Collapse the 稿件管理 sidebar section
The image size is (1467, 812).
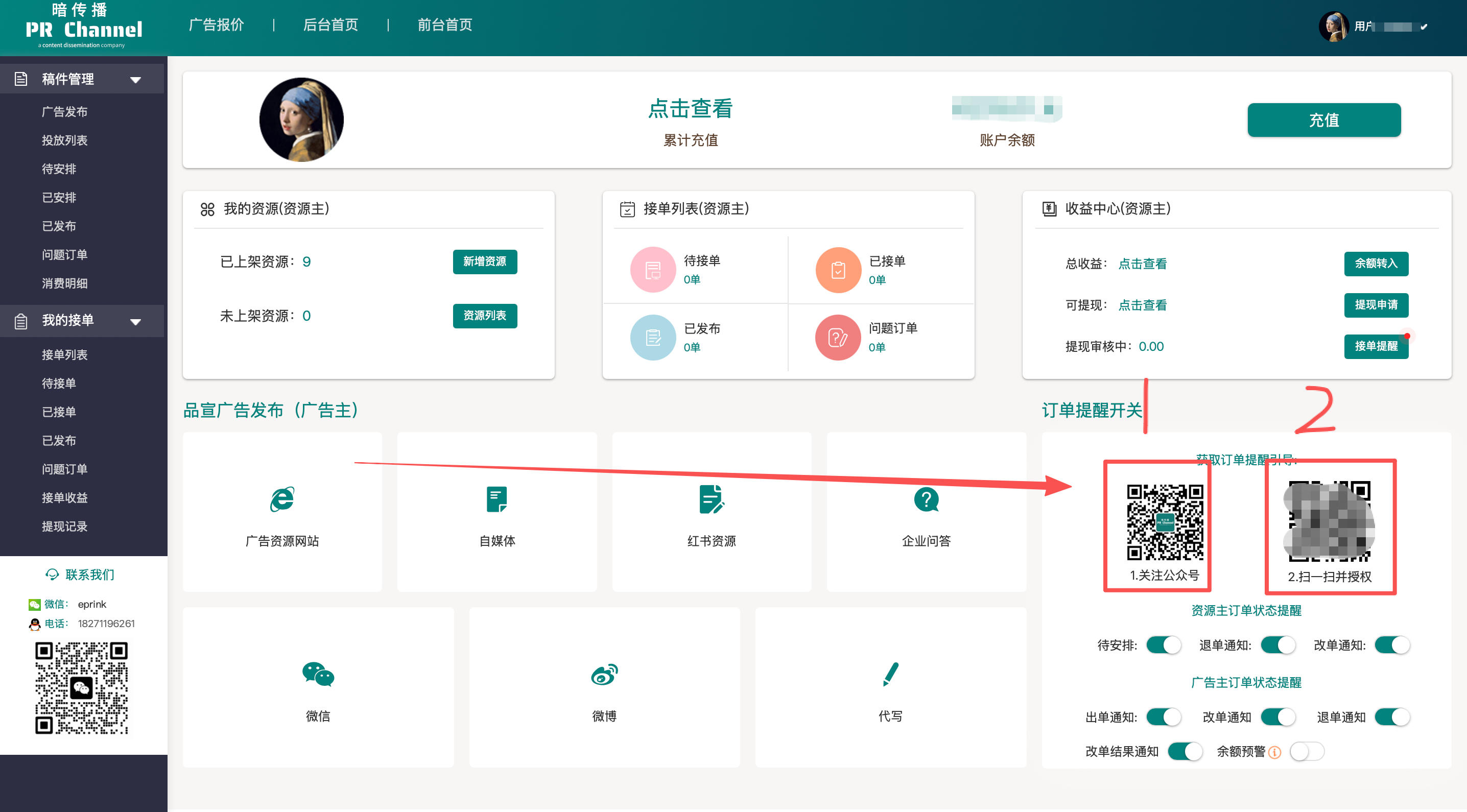coord(135,79)
